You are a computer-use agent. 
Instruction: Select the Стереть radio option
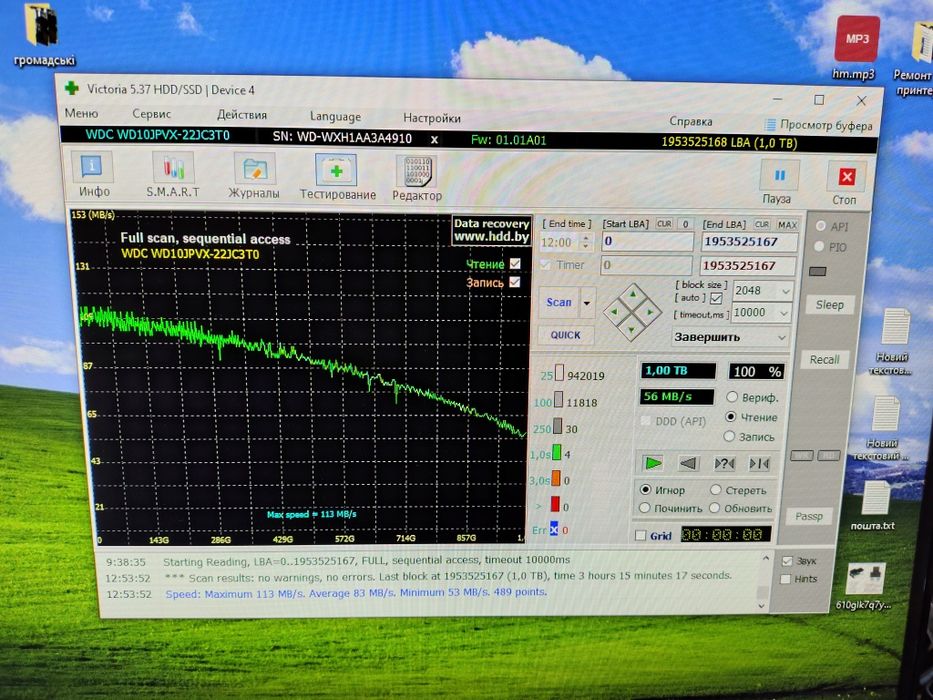point(715,490)
